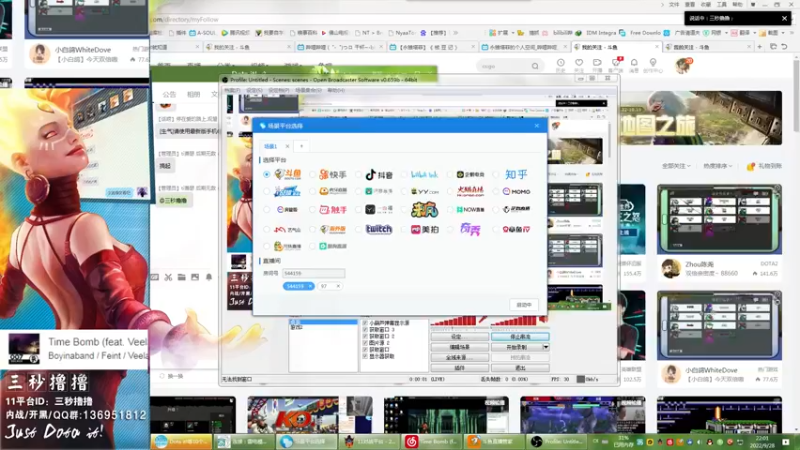The width and height of the screenshot is (800, 450).
Task: Click the colorful 来疯 logo
Action: (x=424, y=210)
